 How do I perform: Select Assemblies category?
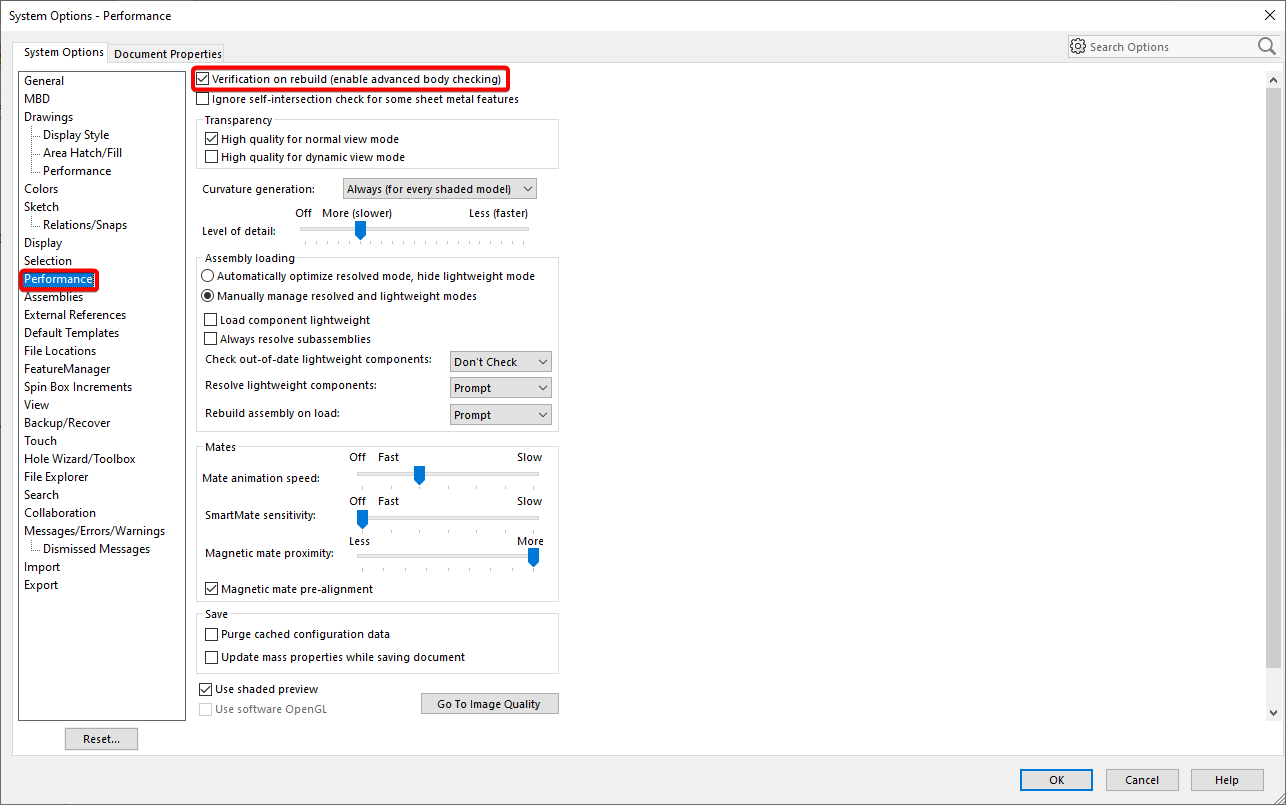(x=54, y=297)
